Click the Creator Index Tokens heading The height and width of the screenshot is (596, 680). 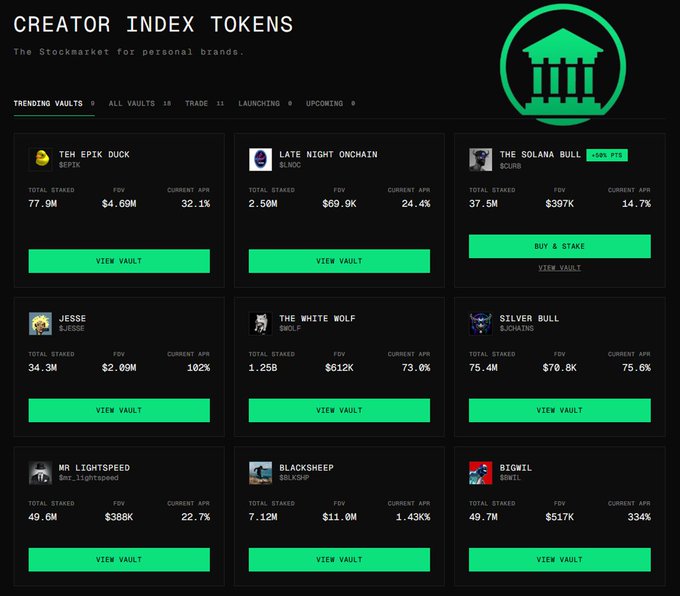153,24
